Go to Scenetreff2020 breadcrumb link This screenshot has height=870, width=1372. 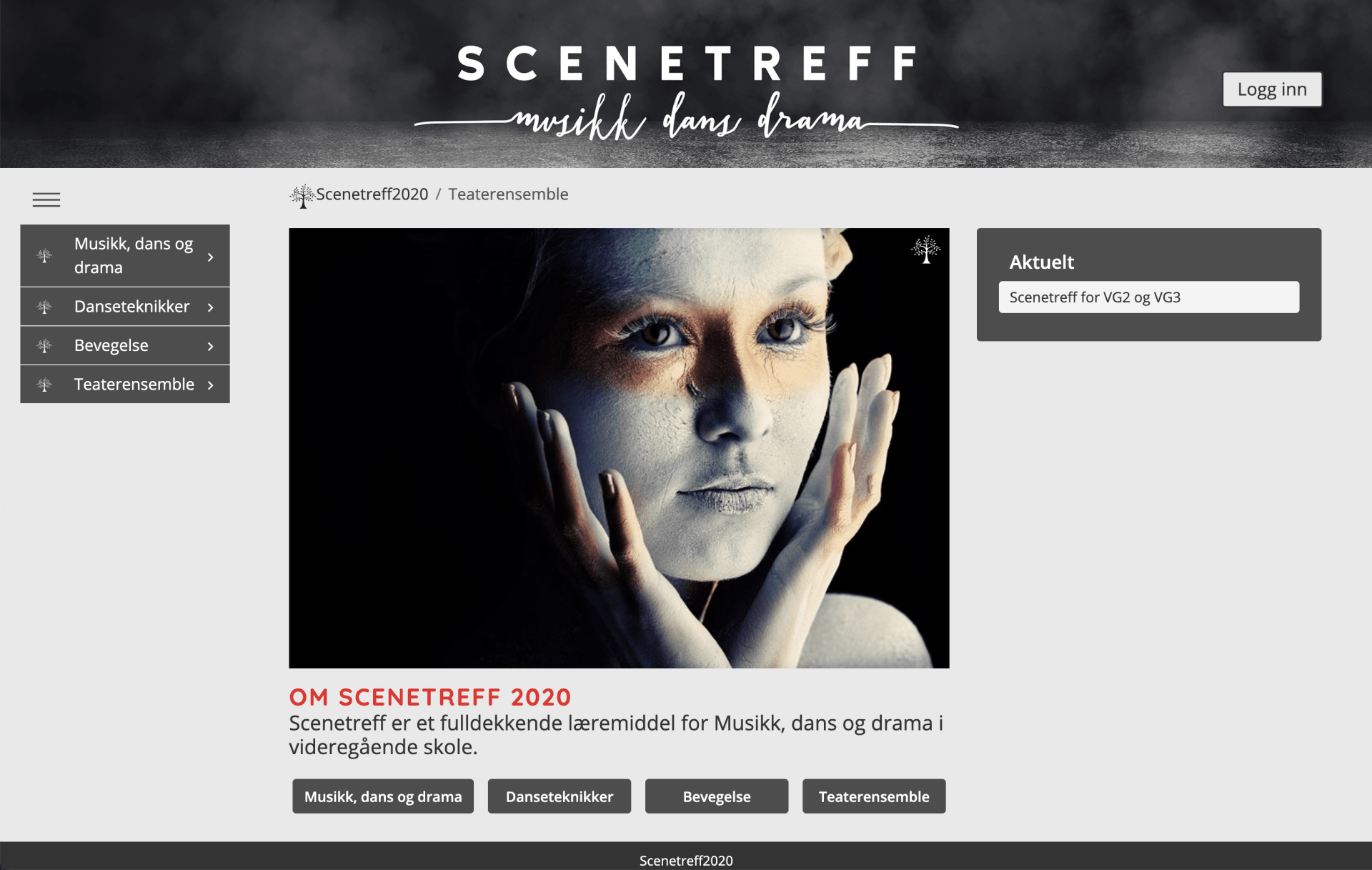pos(372,194)
